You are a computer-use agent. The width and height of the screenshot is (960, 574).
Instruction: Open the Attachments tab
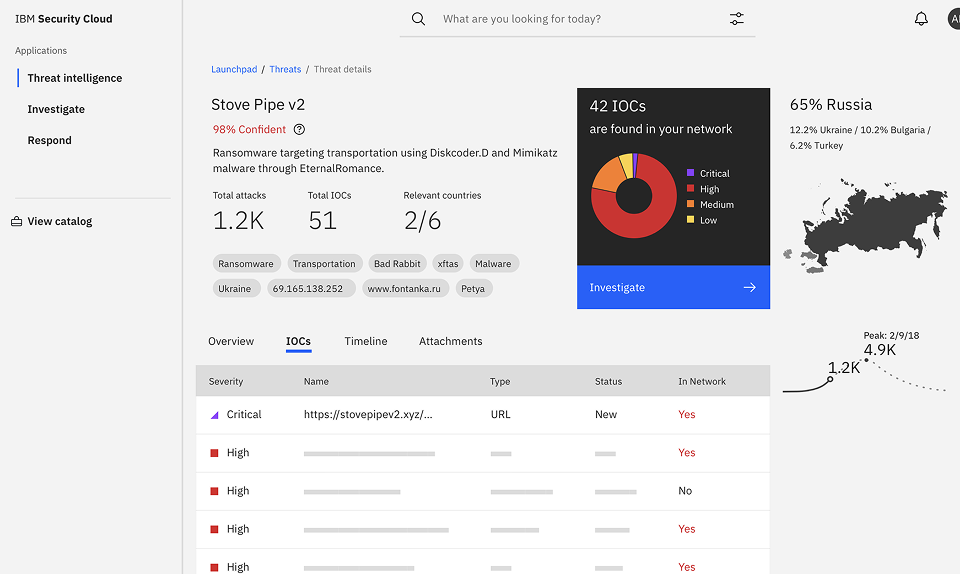(x=451, y=341)
